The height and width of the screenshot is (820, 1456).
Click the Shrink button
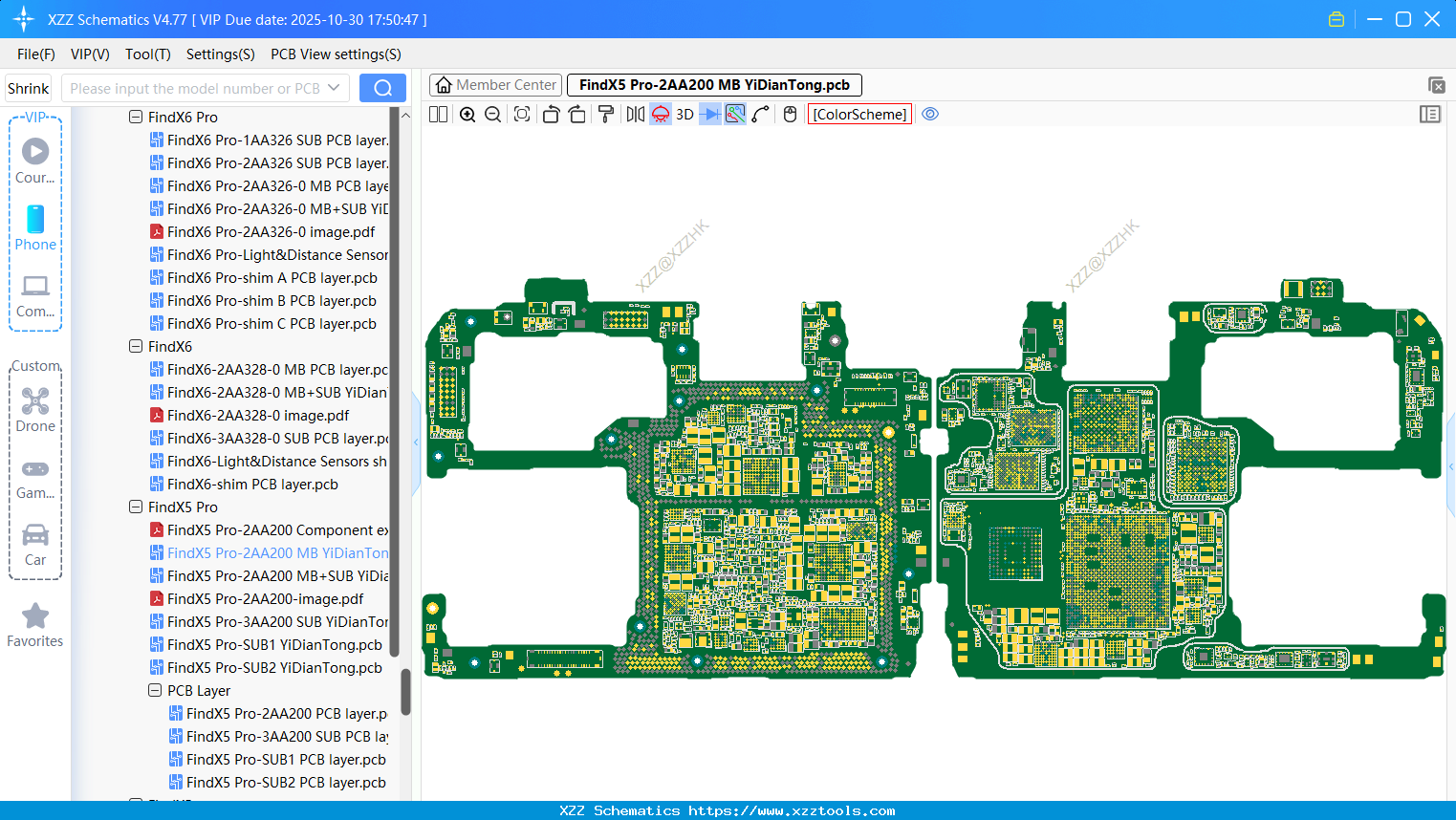pos(28,87)
